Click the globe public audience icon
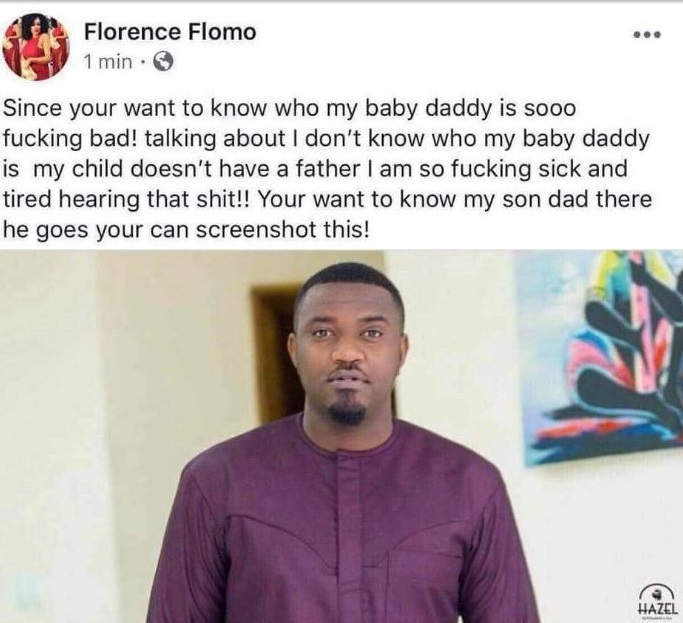The image size is (683, 623). [x=165, y=62]
